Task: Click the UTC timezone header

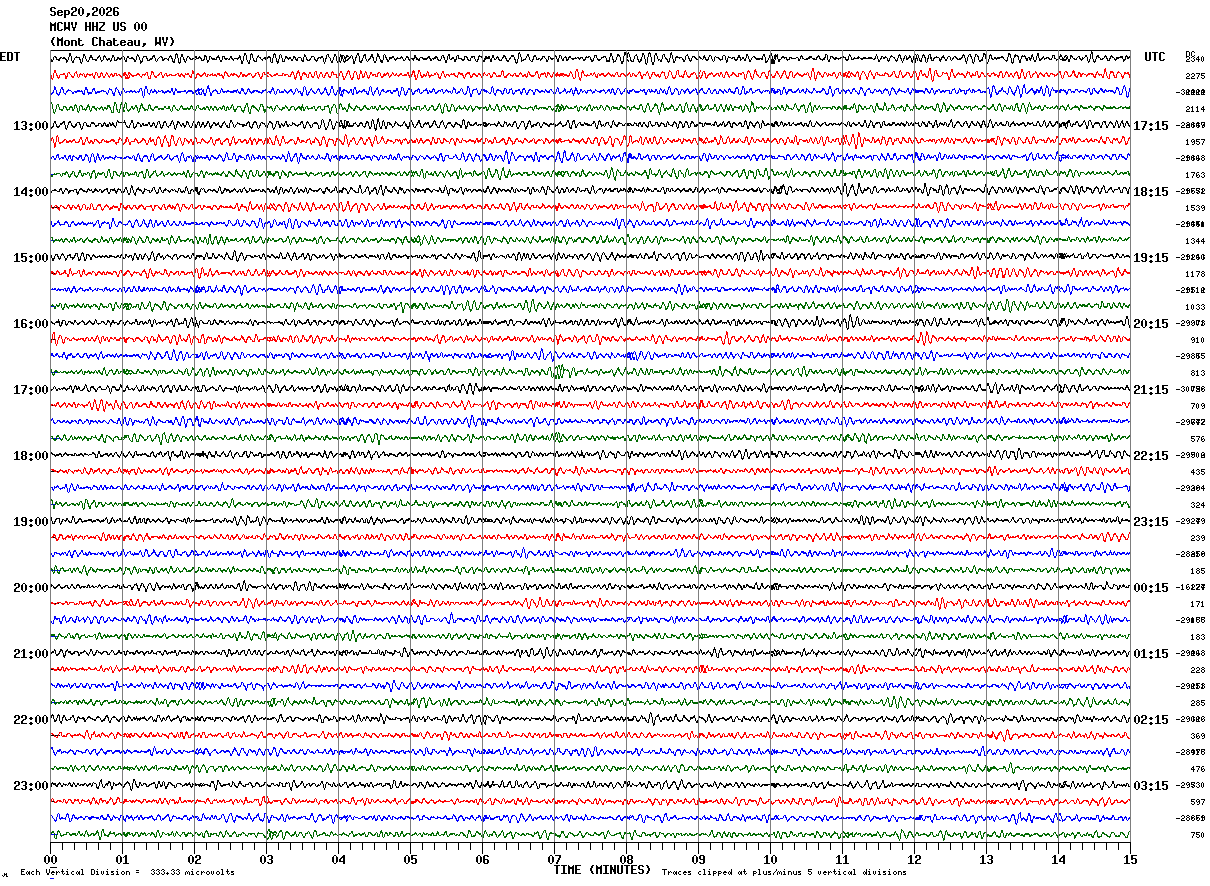Action: [1155, 57]
